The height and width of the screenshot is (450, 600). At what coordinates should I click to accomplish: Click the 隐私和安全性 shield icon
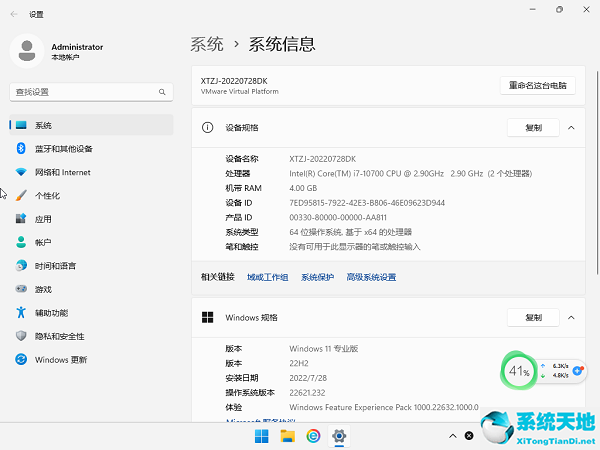[x=21, y=336]
